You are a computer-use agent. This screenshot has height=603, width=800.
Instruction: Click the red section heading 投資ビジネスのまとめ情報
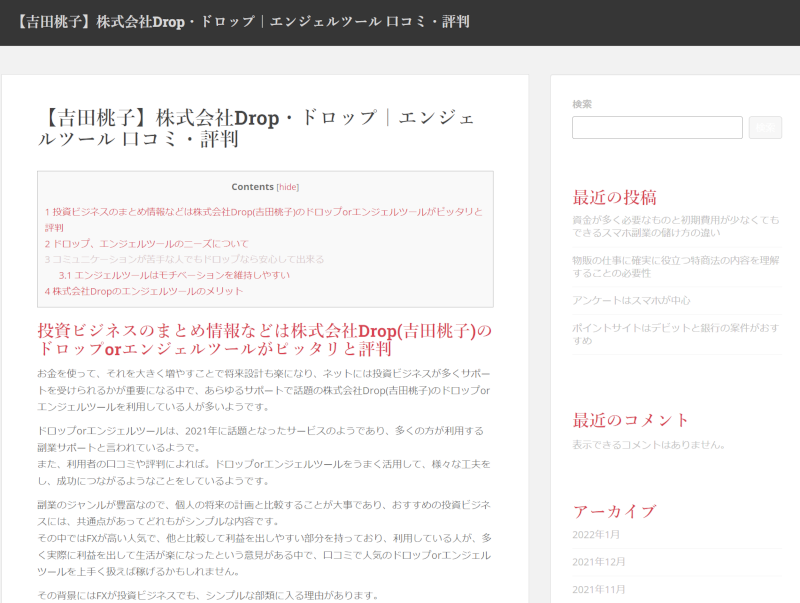click(x=265, y=340)
